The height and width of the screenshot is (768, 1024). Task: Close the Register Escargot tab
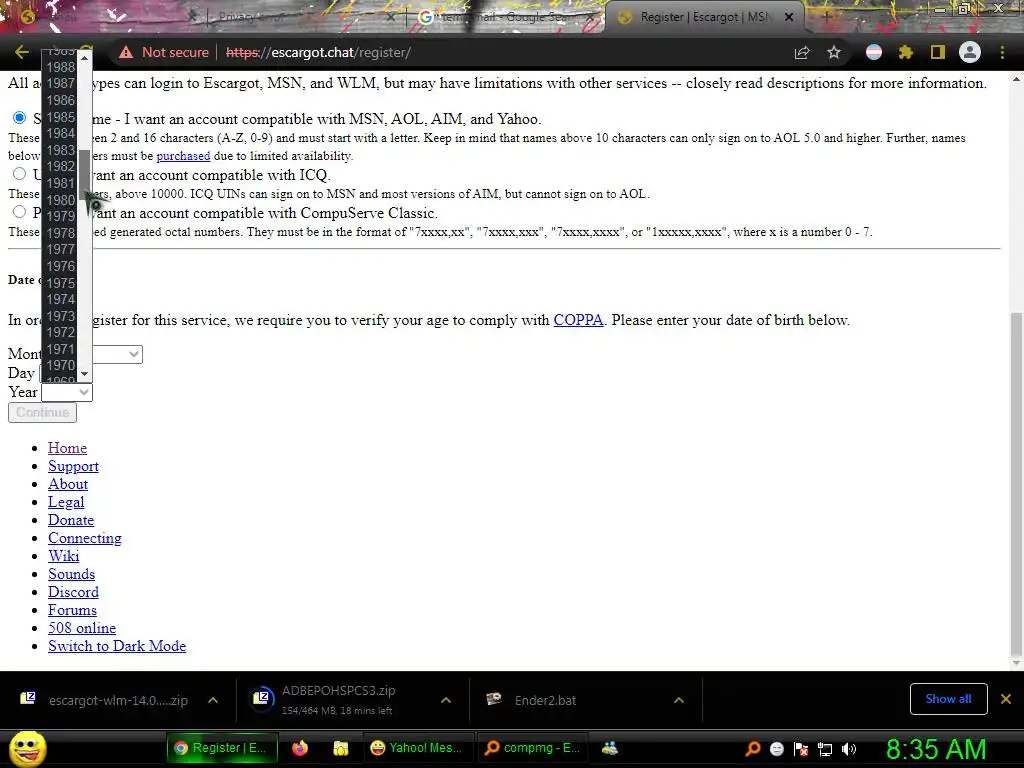(x=789, y=18)
